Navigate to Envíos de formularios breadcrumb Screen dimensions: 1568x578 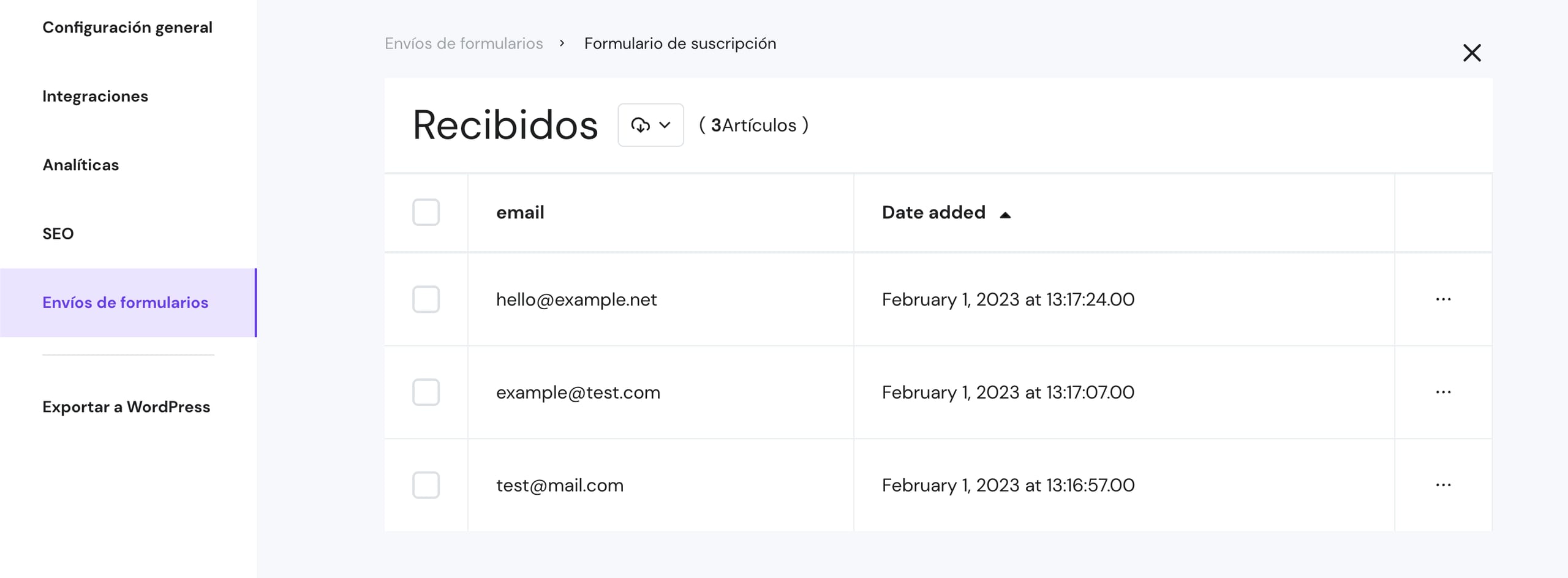pyautogui.click(x=464, y=43)
